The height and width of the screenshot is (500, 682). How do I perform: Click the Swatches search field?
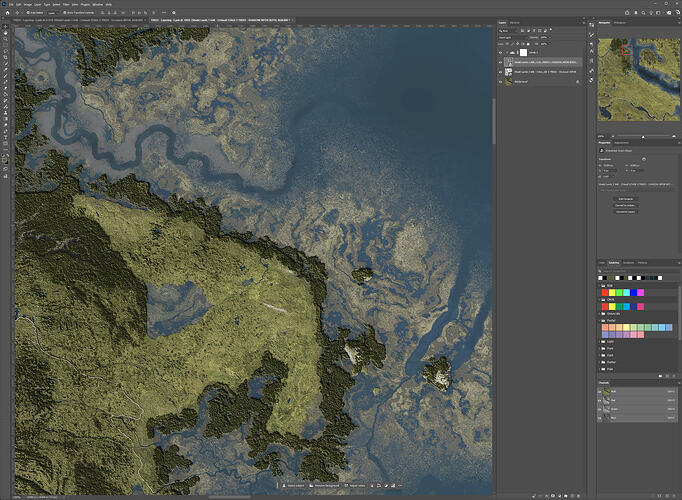click(639, 271)
